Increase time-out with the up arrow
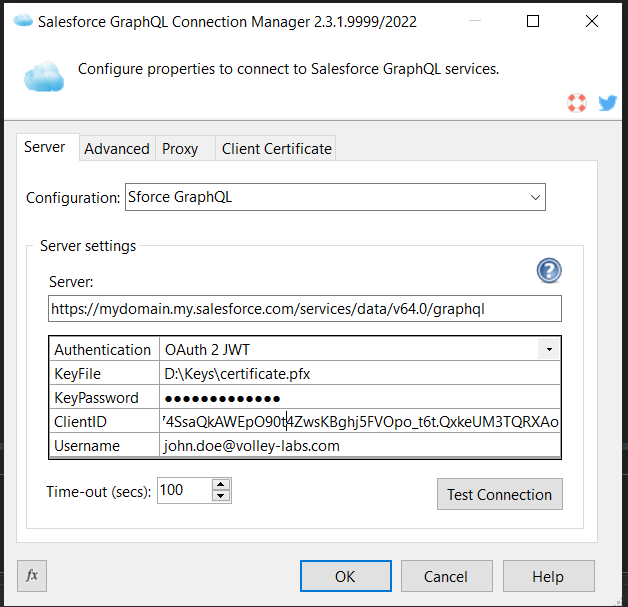 221,485
